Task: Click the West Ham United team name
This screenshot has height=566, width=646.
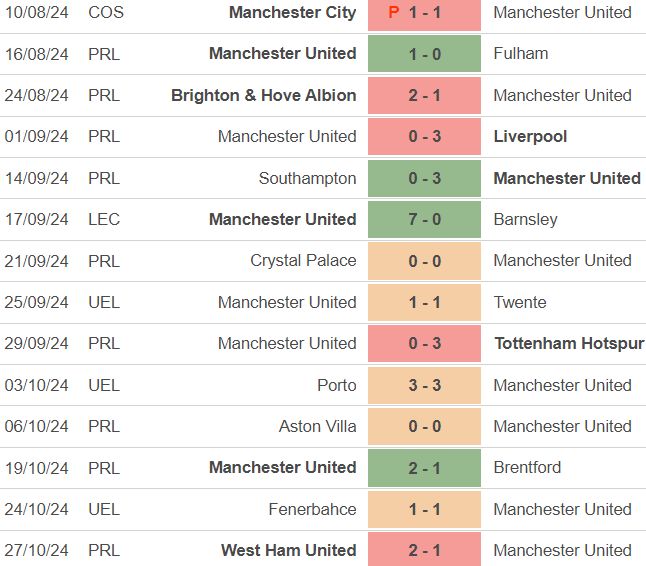Action: (x=288, y=551)
